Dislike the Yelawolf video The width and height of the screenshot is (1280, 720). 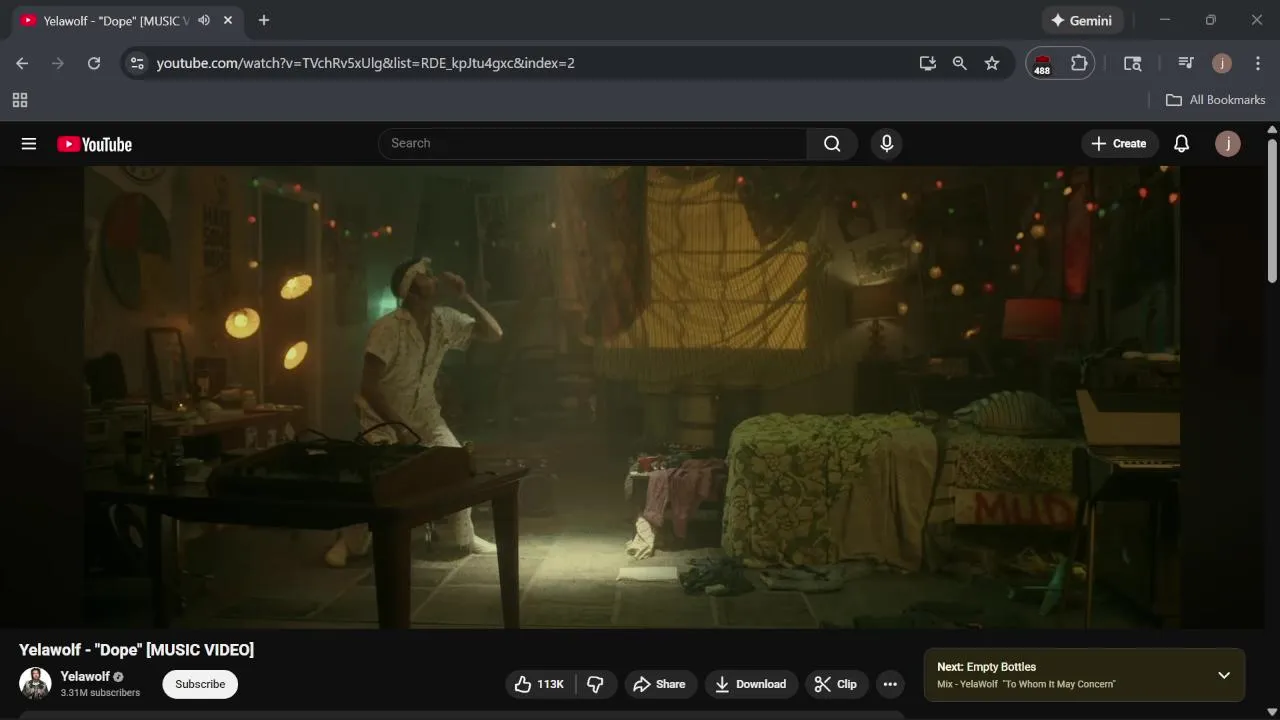point(596,684)
